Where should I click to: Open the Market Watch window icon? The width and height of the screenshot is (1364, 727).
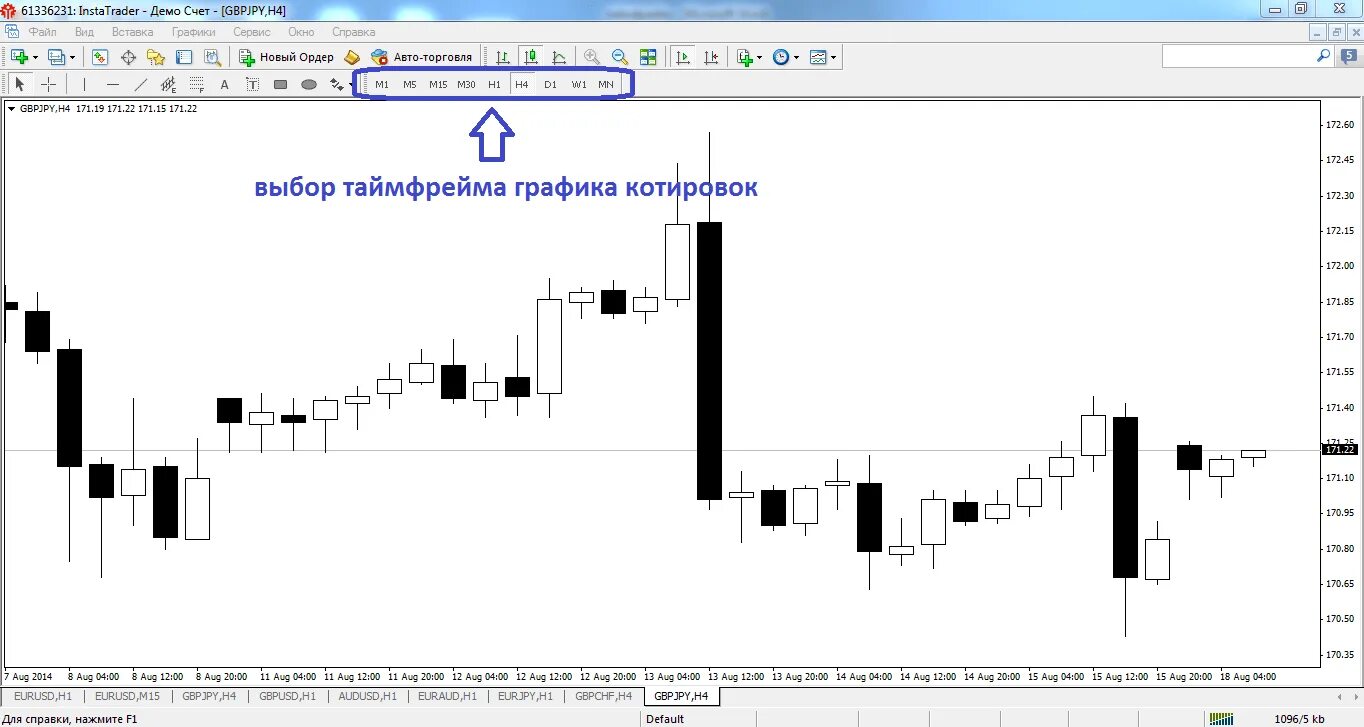(100, 57)
